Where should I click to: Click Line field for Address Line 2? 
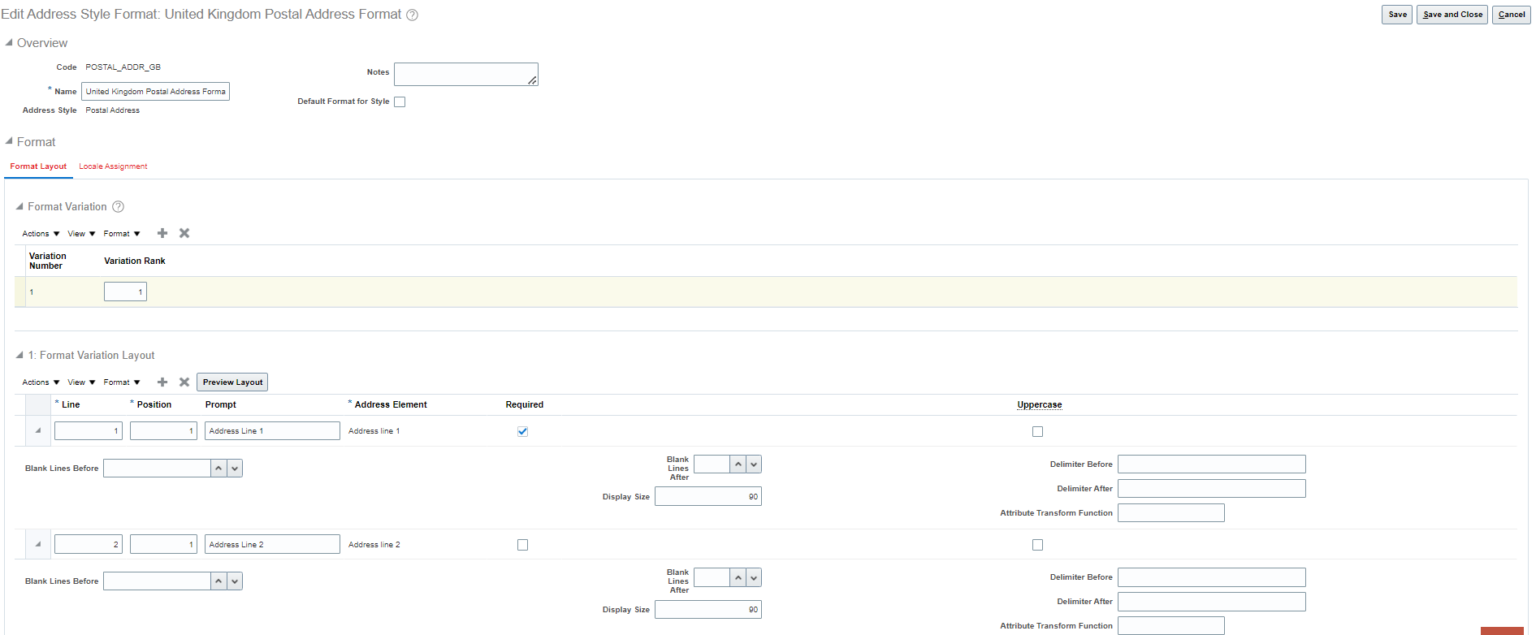89,545
